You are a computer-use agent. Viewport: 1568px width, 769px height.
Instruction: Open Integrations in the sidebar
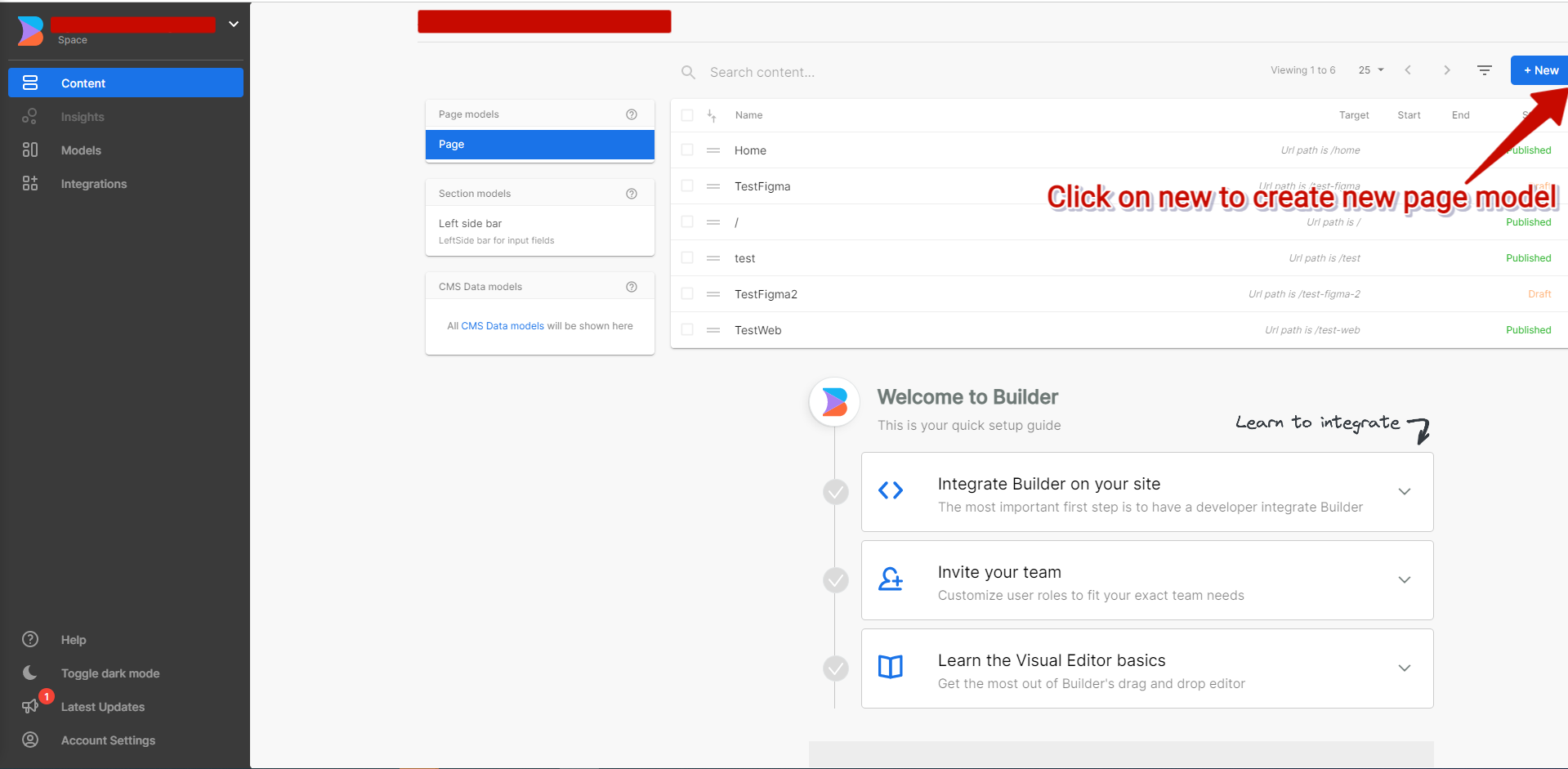(94, 184)
